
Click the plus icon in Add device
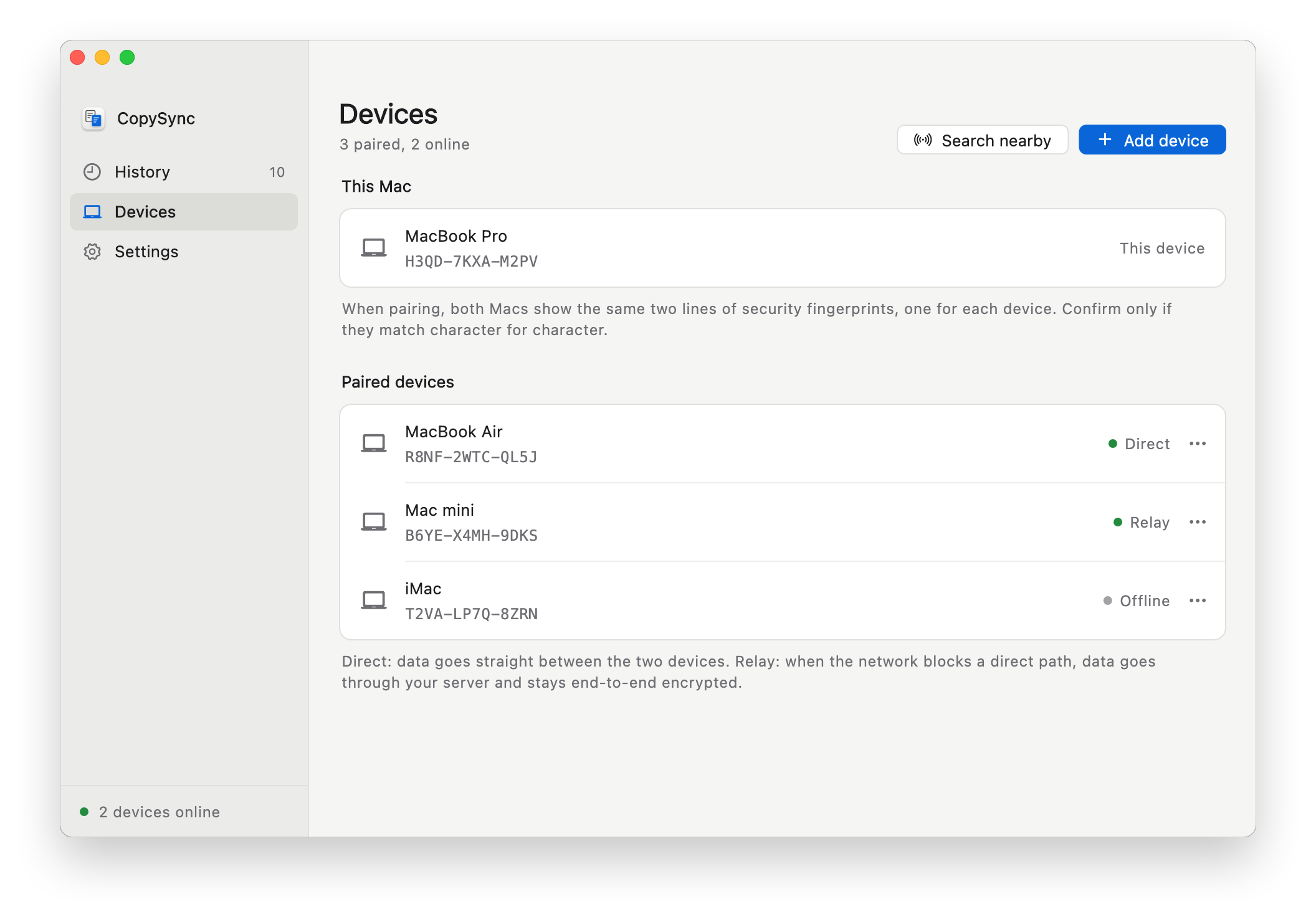pos(1105,140)
